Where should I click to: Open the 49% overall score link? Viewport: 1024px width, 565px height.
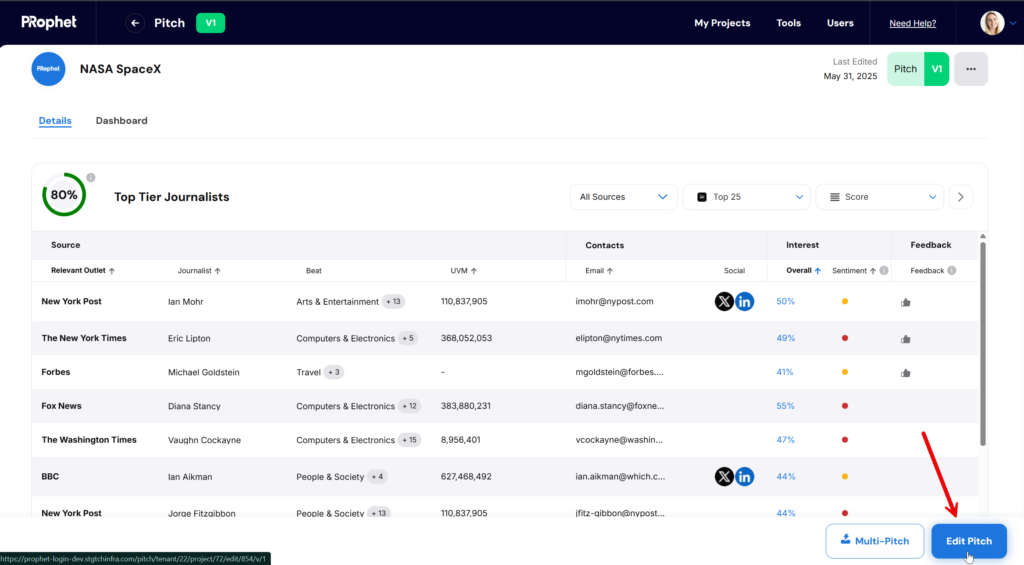coord(785,338)
